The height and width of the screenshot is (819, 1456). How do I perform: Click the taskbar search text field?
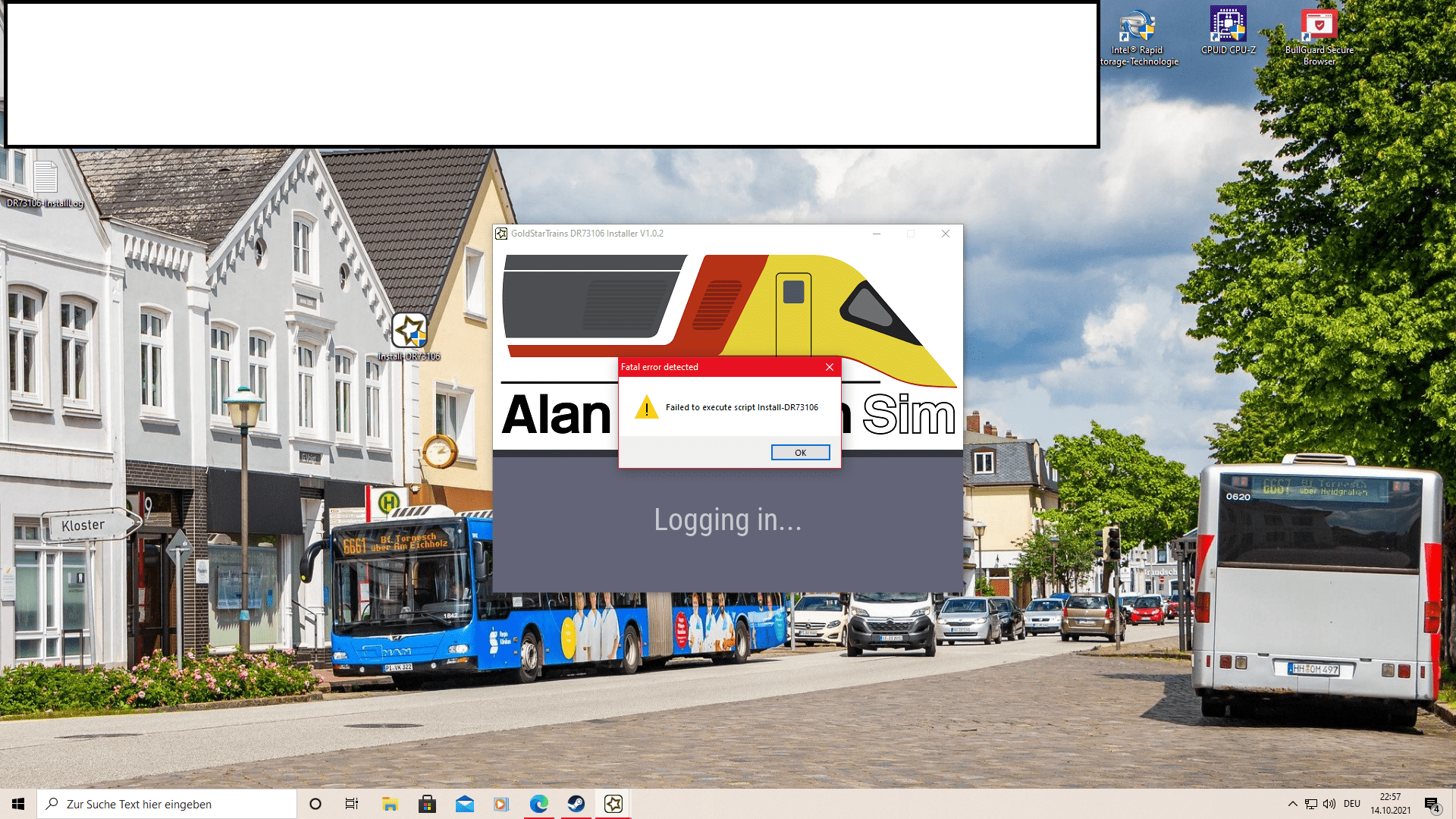(x=167, y=804)
